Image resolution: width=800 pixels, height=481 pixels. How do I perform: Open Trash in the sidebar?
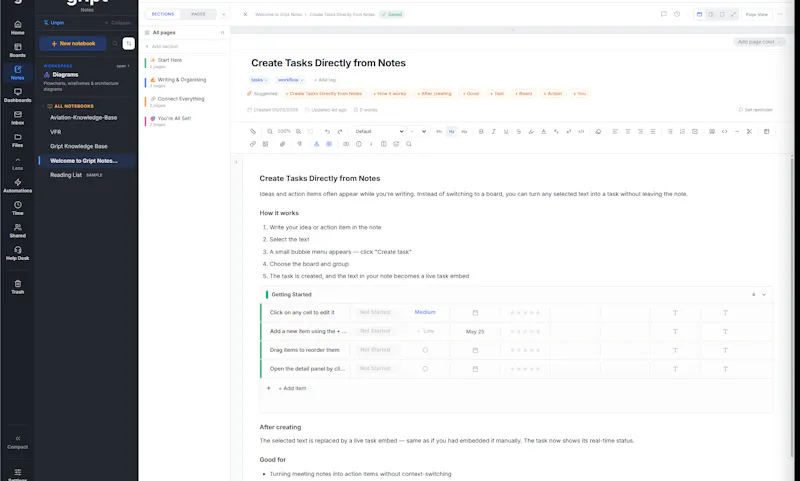17,287
